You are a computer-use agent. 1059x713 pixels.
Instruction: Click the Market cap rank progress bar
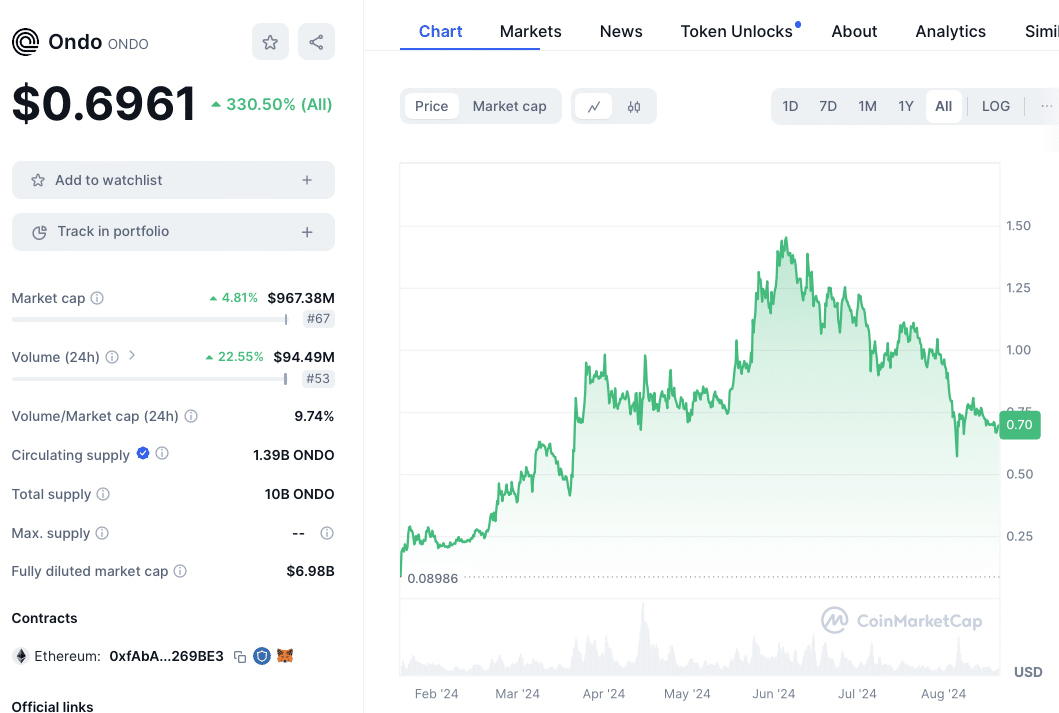pos(150,319)
